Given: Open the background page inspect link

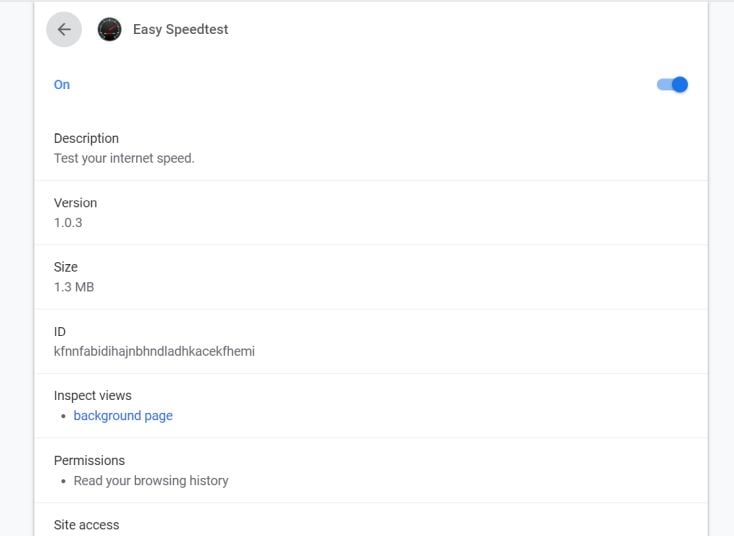Looking at the screenshot, I should [123, 416].
